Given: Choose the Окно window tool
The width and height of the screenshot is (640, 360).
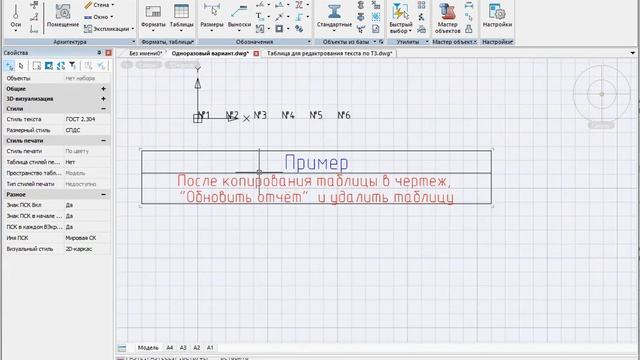Looking at the screenshot, I should click(x=96, y=17).
